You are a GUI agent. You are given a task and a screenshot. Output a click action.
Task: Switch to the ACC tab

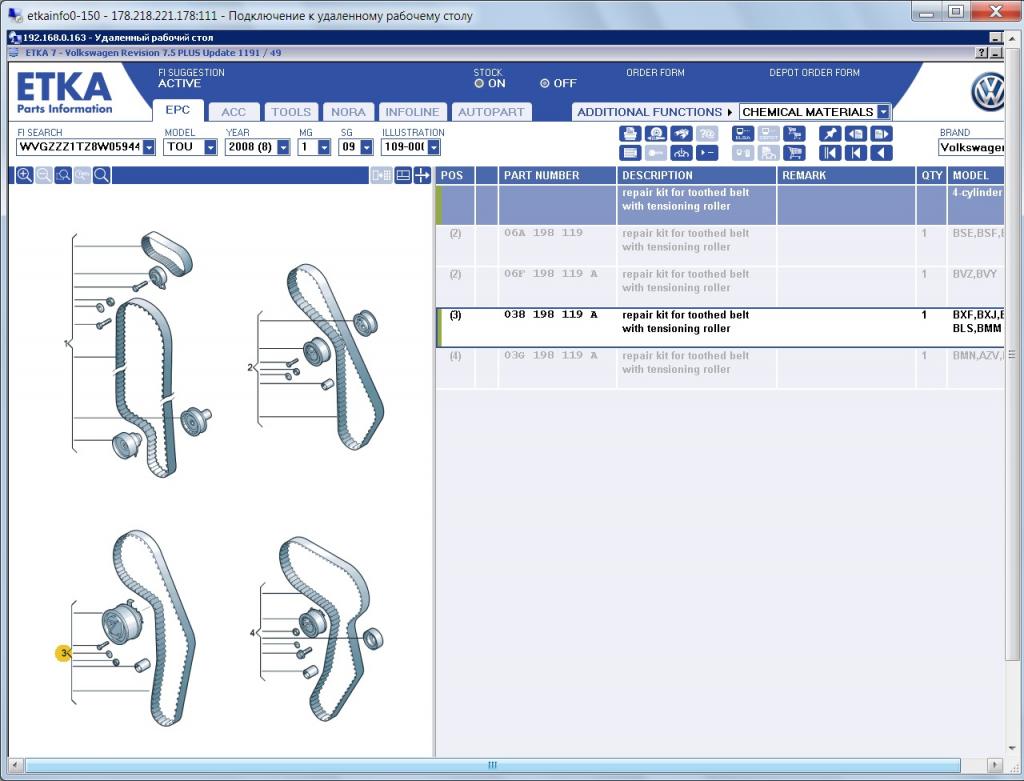[x=233, y=112]
